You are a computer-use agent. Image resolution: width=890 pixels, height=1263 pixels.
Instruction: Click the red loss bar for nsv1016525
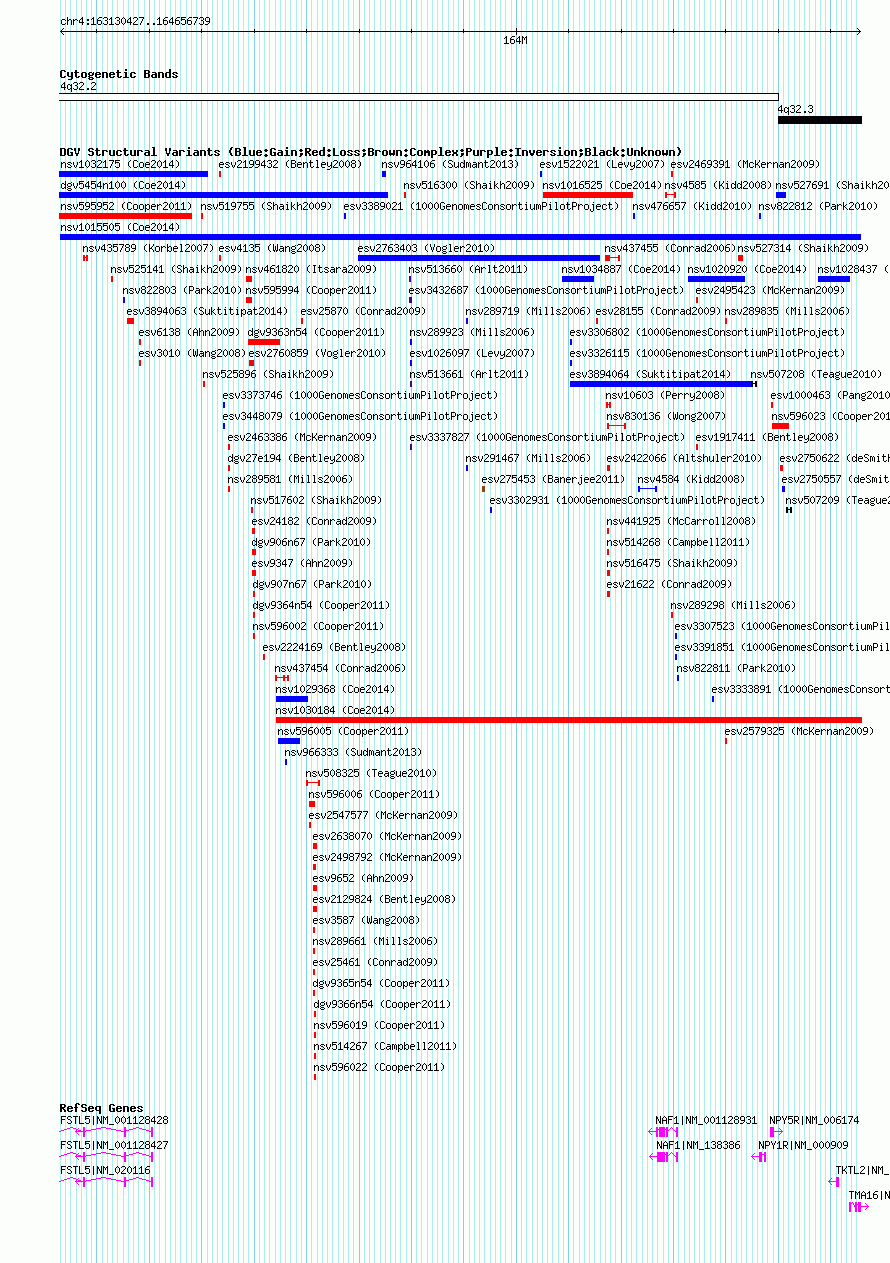588,195
